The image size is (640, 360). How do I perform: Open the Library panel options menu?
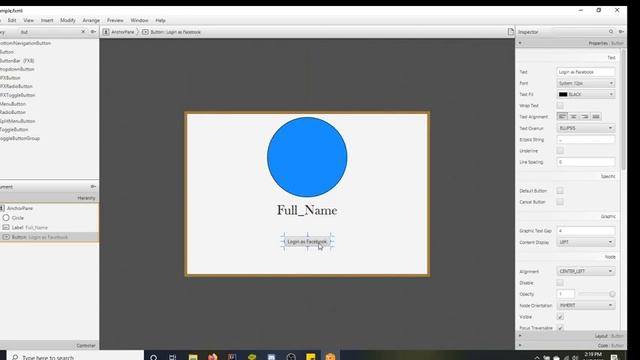pyautogui.click(x=93, y=32)
